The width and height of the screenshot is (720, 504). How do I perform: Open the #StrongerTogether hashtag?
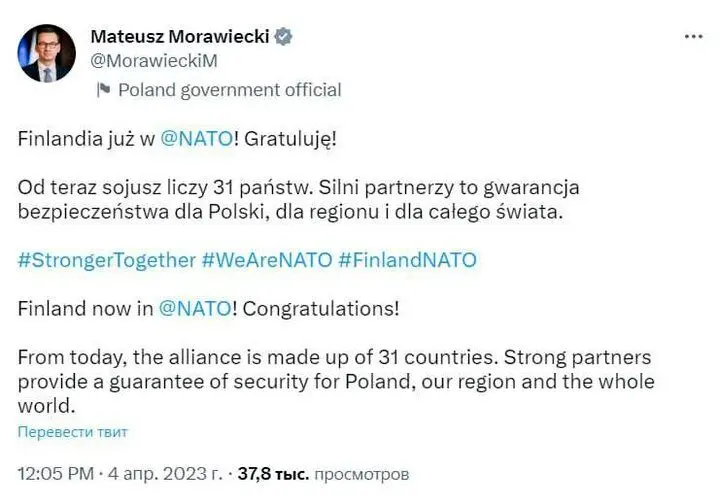coord(106,260)
